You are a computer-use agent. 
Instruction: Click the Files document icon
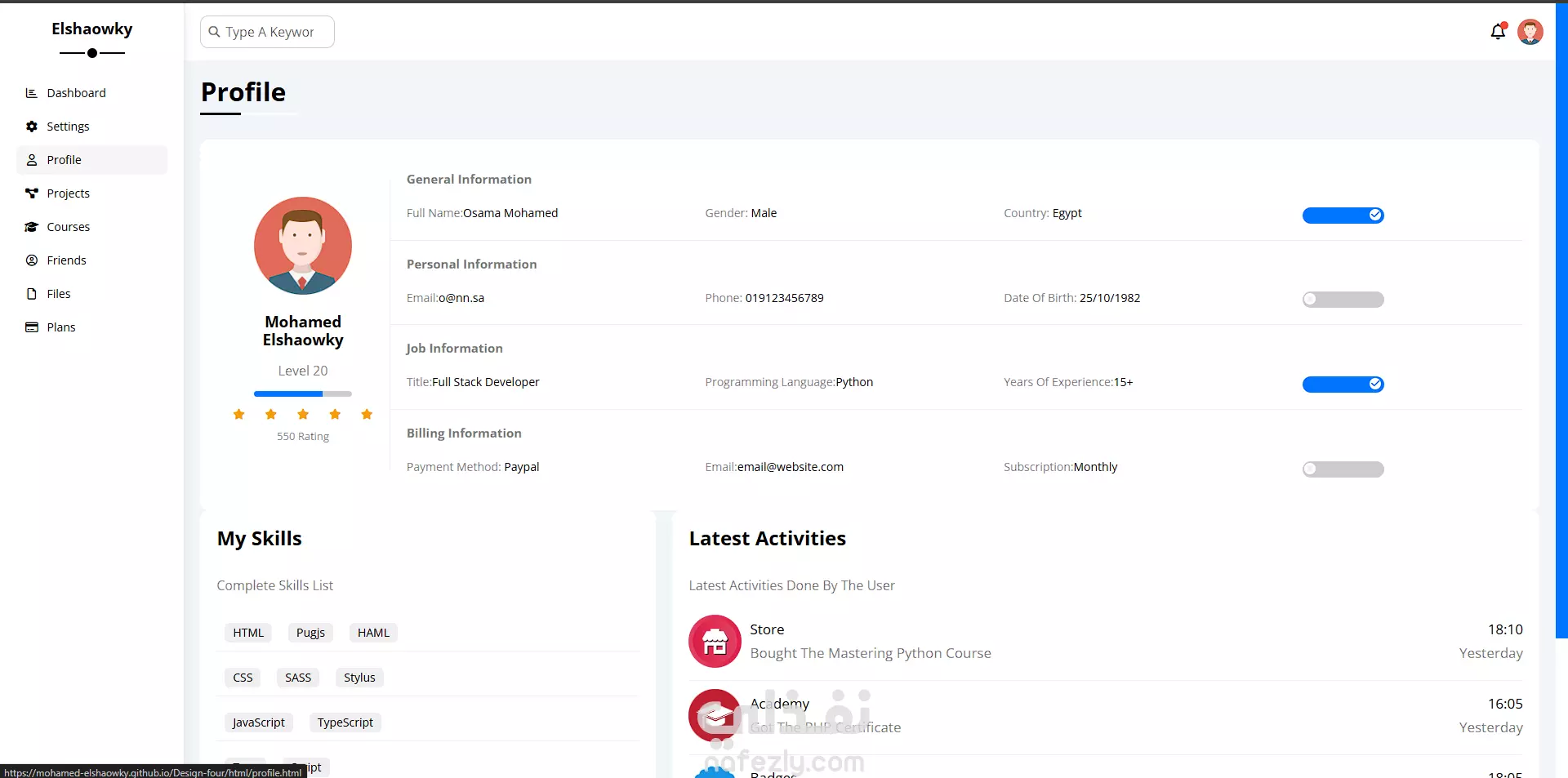(x=32, y=294)
